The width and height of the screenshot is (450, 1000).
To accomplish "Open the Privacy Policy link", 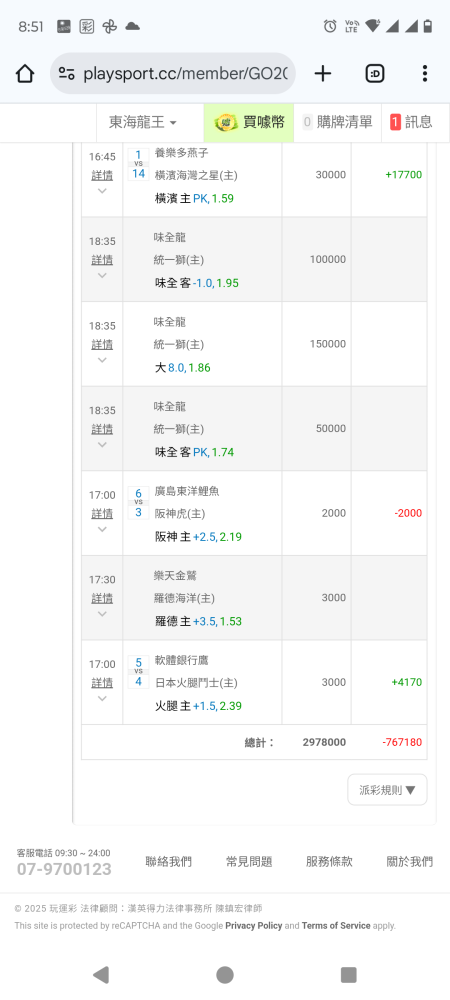I will (254, 925).
